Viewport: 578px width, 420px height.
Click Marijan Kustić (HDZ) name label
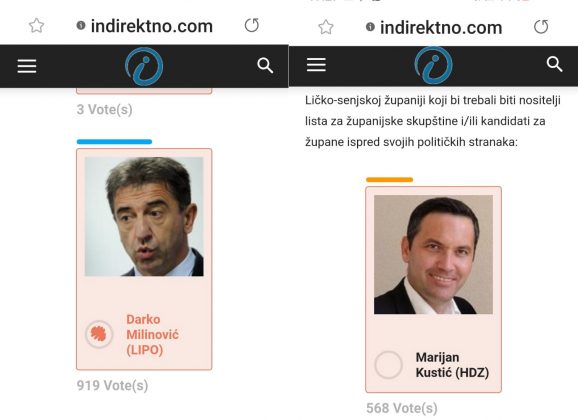[452, 365]
